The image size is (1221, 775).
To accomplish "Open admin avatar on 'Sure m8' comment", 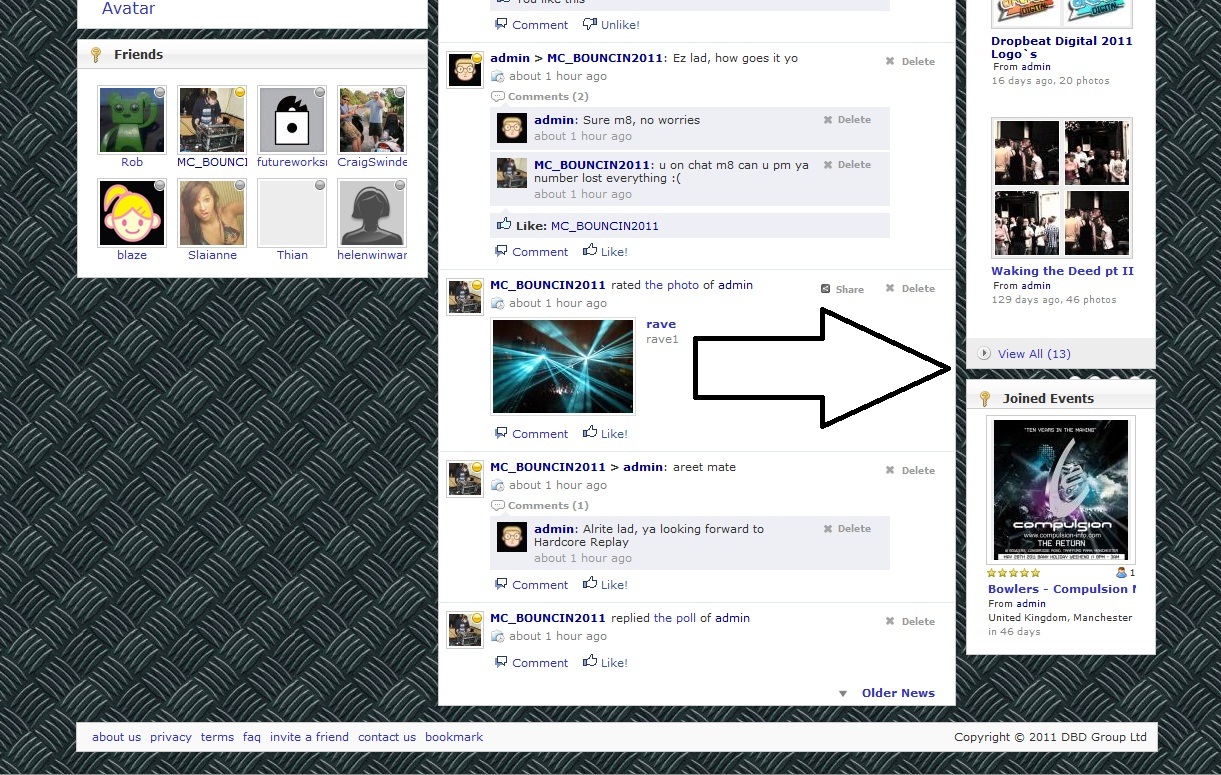I will (x=512, y=128).
